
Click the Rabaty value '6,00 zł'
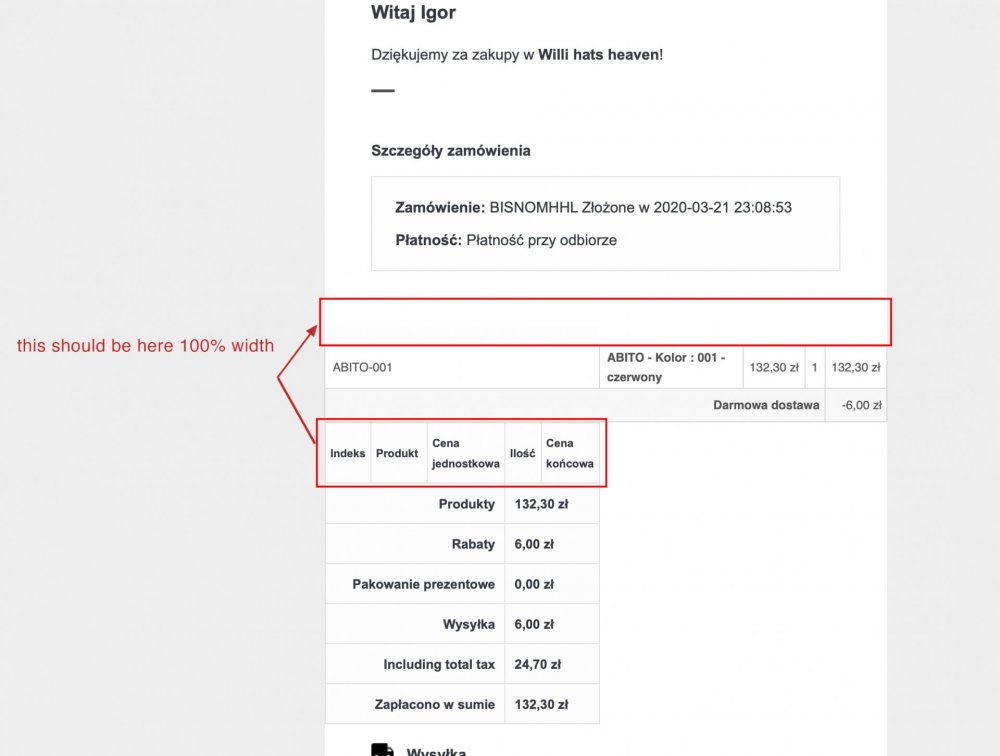(534, 544)
